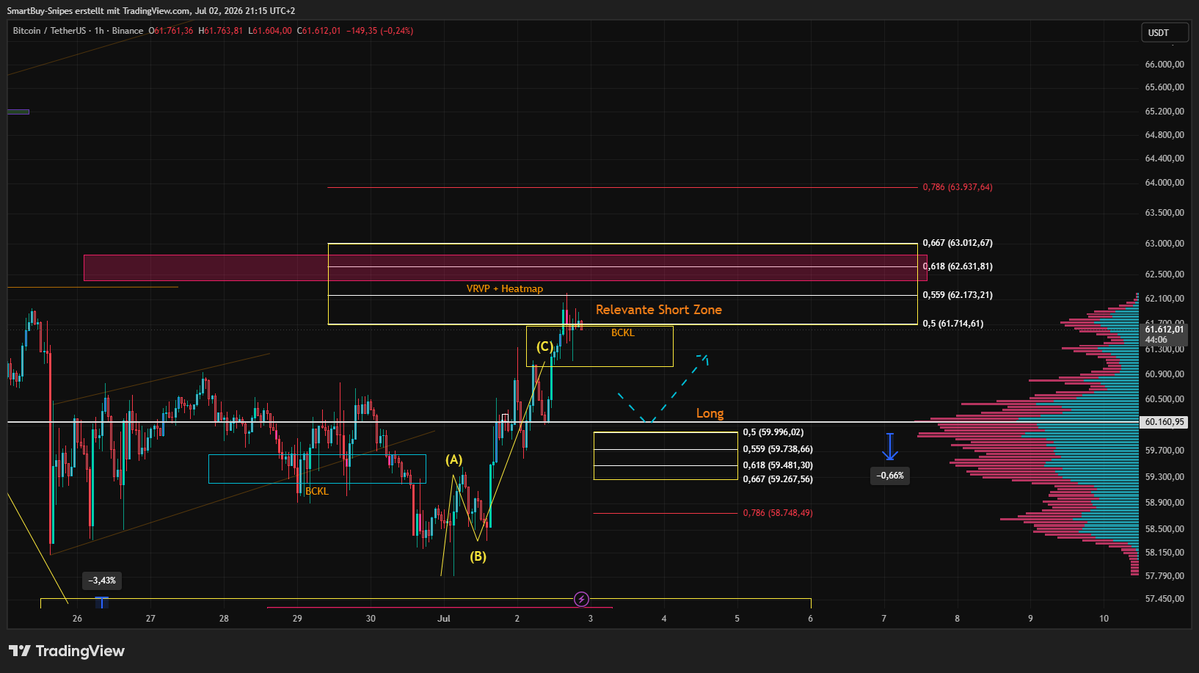Click the (A) wave label
The height and width of the screenshot is (673, 1199).
454,460
